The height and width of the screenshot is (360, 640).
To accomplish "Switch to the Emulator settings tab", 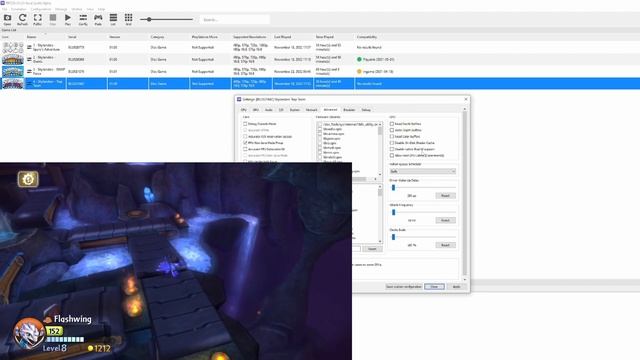I will pyautogui.click(x=349, y=110).
